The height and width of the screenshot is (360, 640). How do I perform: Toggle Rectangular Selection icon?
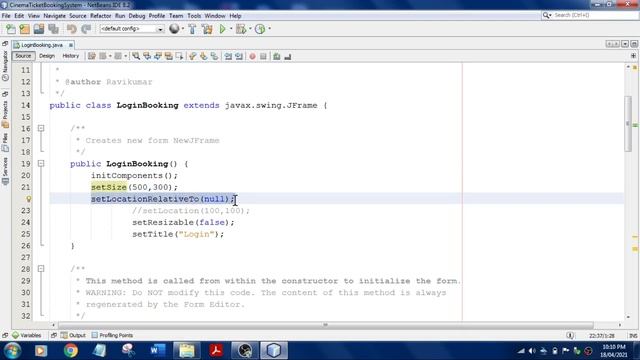coord(180,56)
